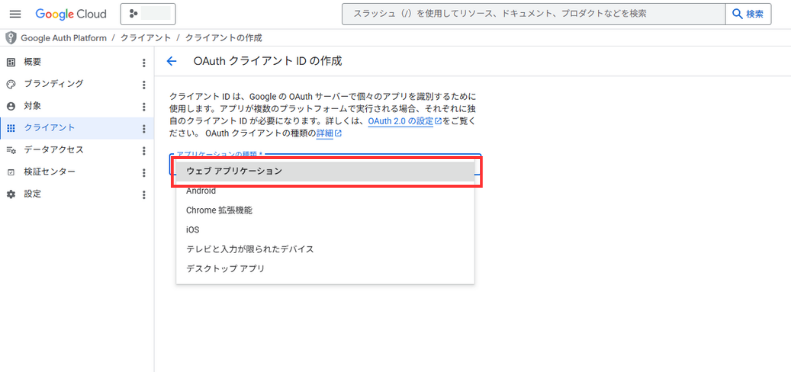Open more options for 概要
The width and height of the screenshot is (791, 372).
click(144, 63)
